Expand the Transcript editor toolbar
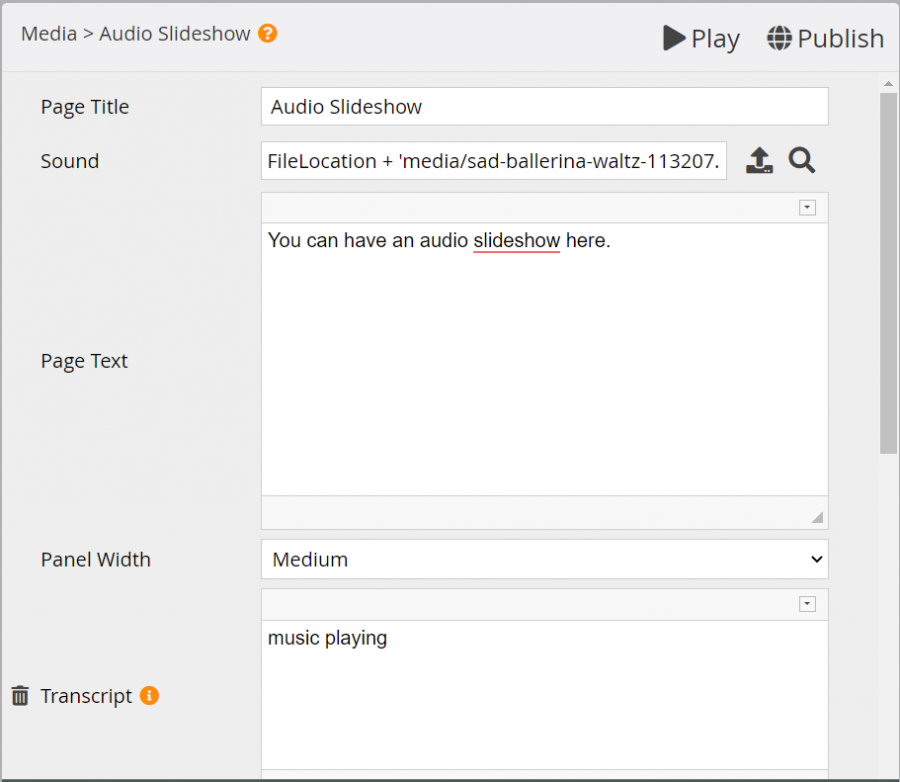The height and width of the screenshot is (782, 900). [807, 604]
